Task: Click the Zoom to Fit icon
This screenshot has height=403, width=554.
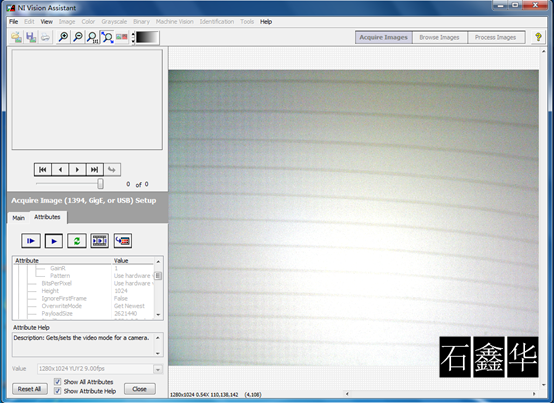Action: [107, 37]
